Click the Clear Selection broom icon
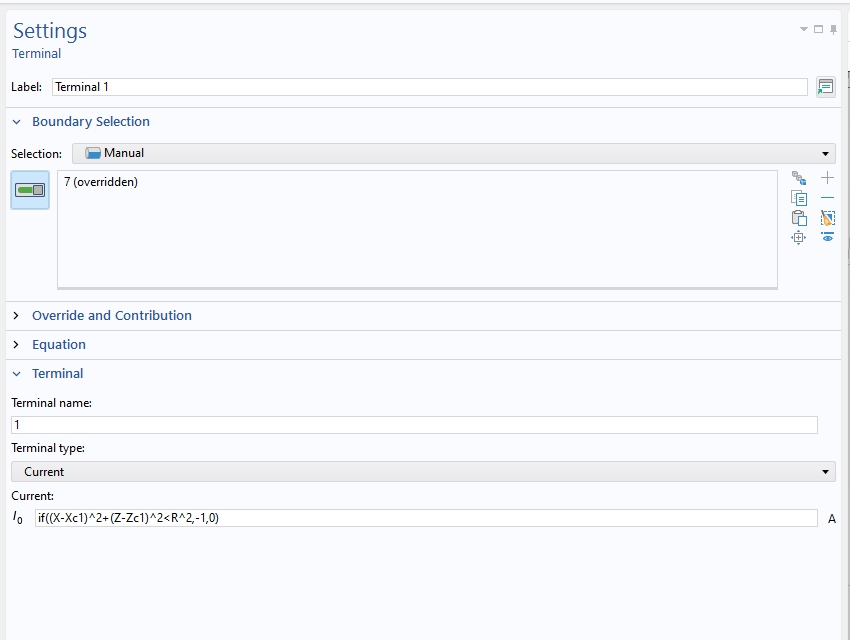 (827, 218)
